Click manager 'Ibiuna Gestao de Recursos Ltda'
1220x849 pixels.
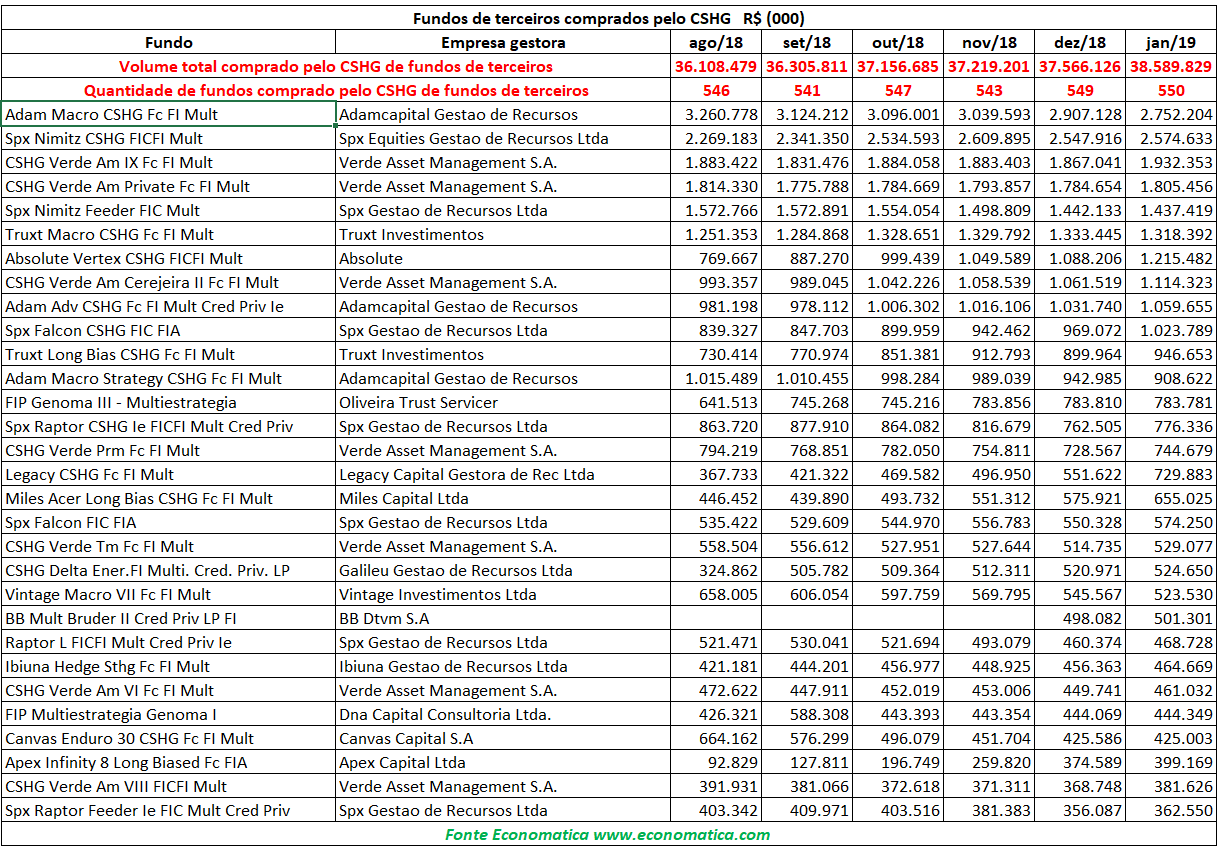(503, 667)
